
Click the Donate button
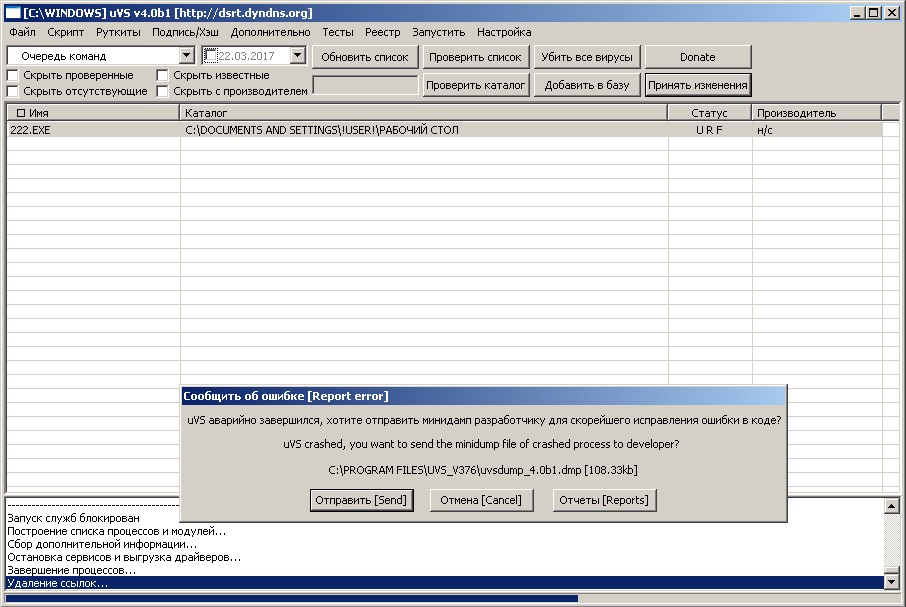[697, 57]
